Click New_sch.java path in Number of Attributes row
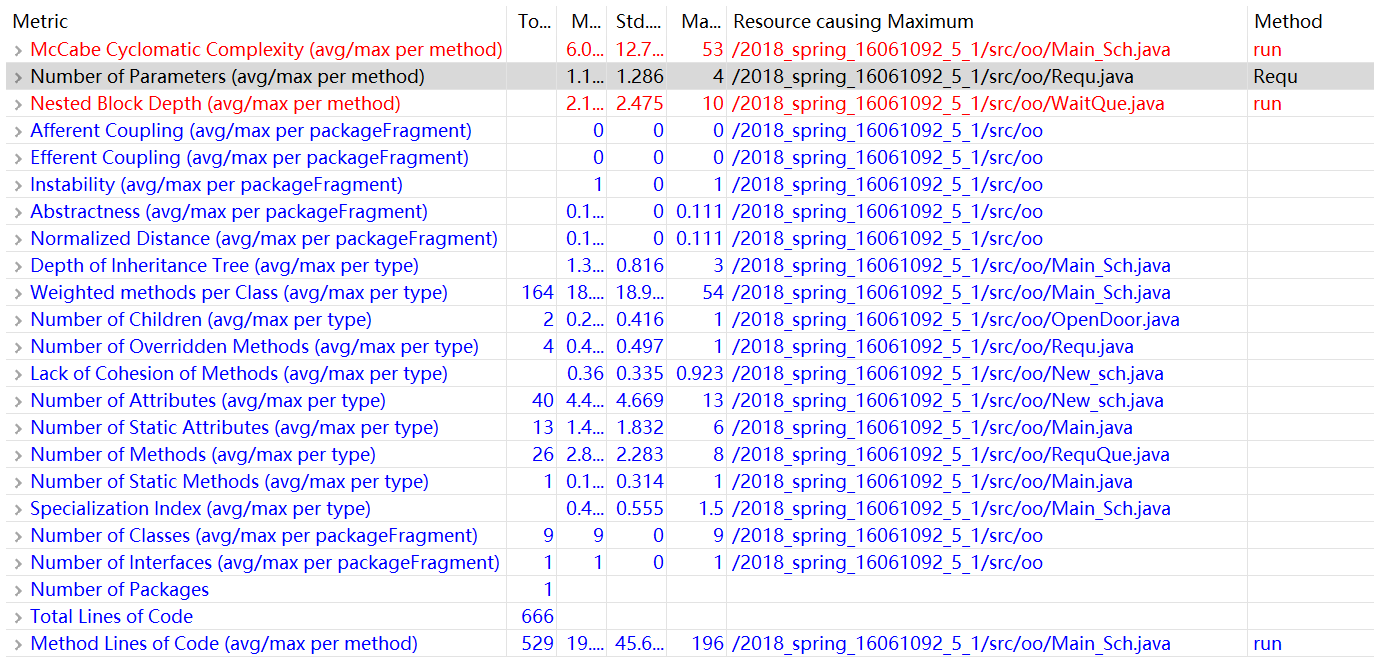Viewport: 1374px width, 657px height. pos(948,401)
